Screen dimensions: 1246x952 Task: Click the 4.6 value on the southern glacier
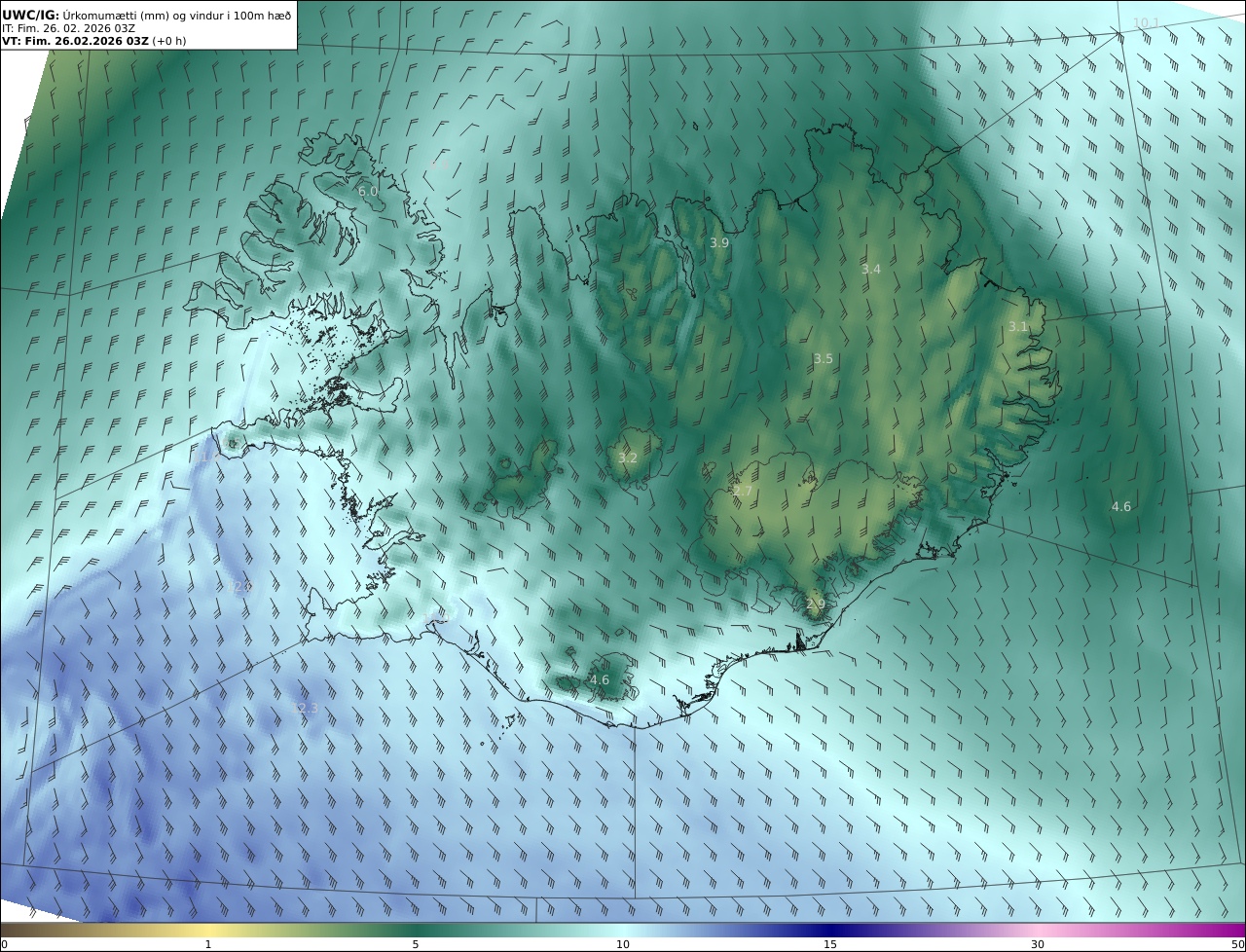(600, 680)
